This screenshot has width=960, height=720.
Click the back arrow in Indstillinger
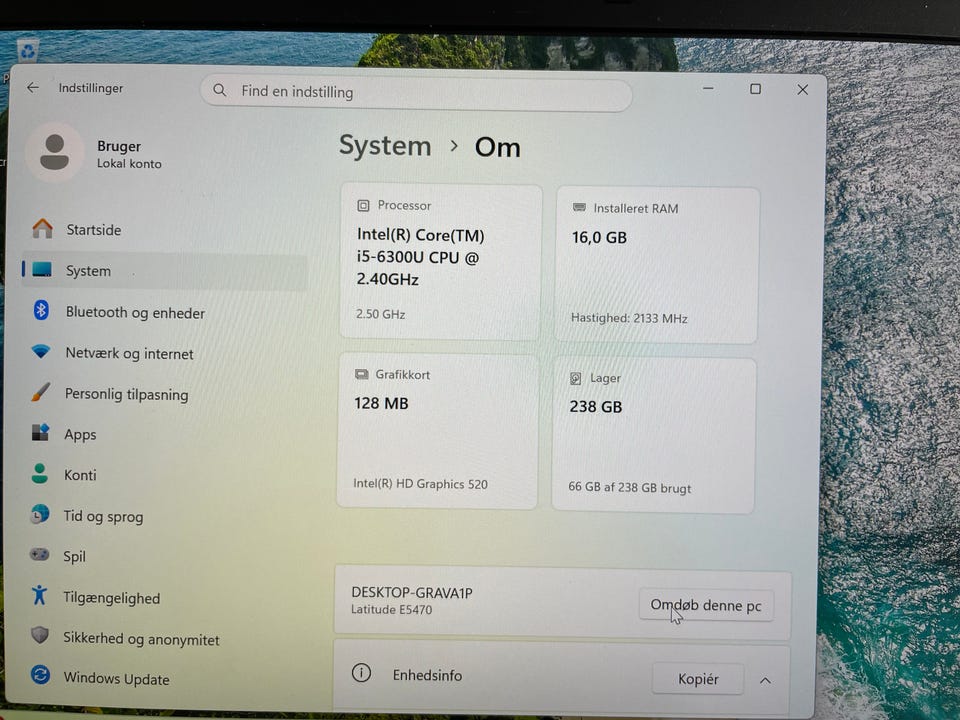click(x=32, y=88)
